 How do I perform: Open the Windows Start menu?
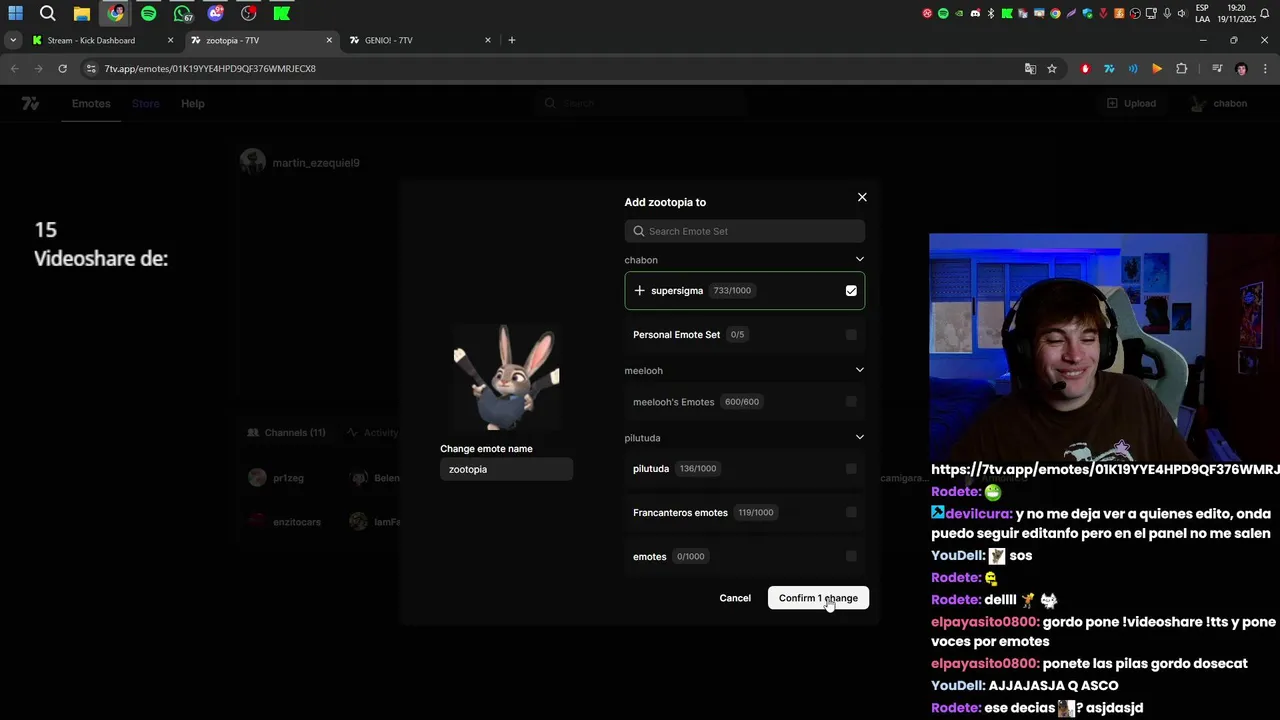[x=15, y=14]
